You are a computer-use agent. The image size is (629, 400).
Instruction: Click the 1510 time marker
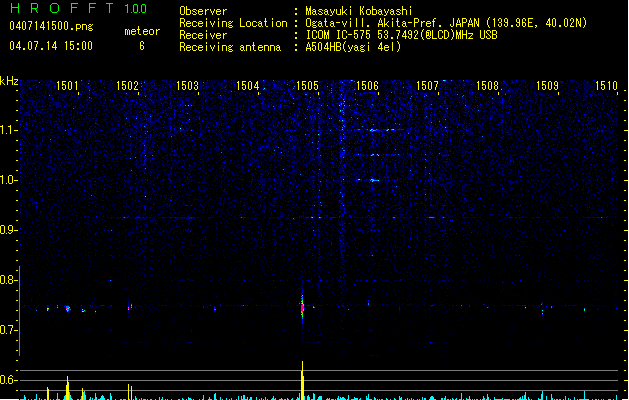click(606, 86)
